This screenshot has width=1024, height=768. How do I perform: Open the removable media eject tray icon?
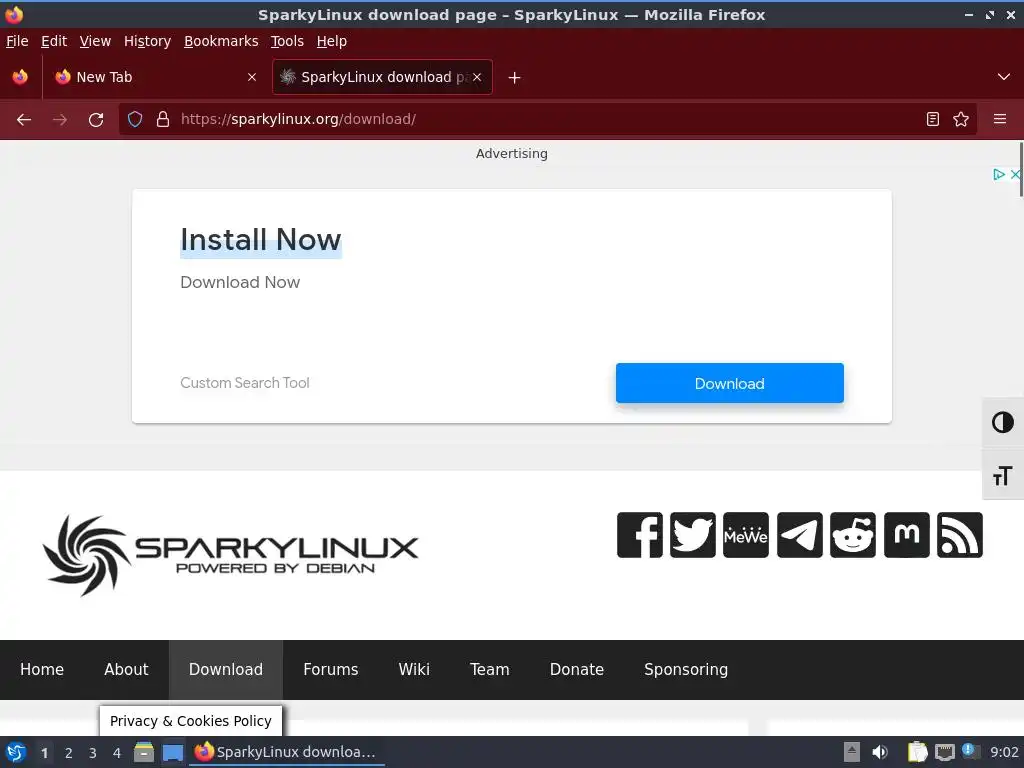coord(852,752)
